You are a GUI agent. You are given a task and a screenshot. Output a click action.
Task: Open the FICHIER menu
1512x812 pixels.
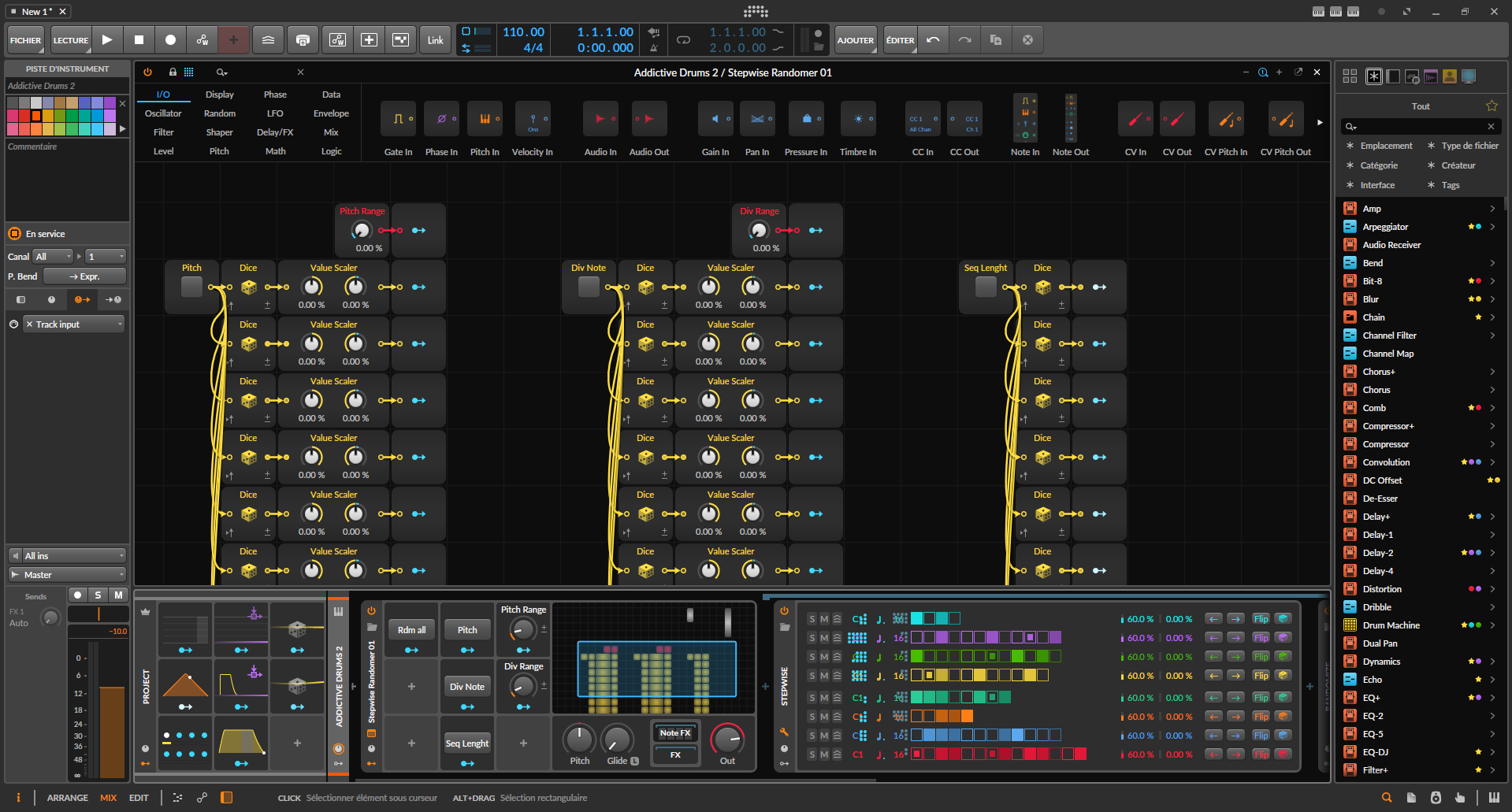click(x=25, y=40)
